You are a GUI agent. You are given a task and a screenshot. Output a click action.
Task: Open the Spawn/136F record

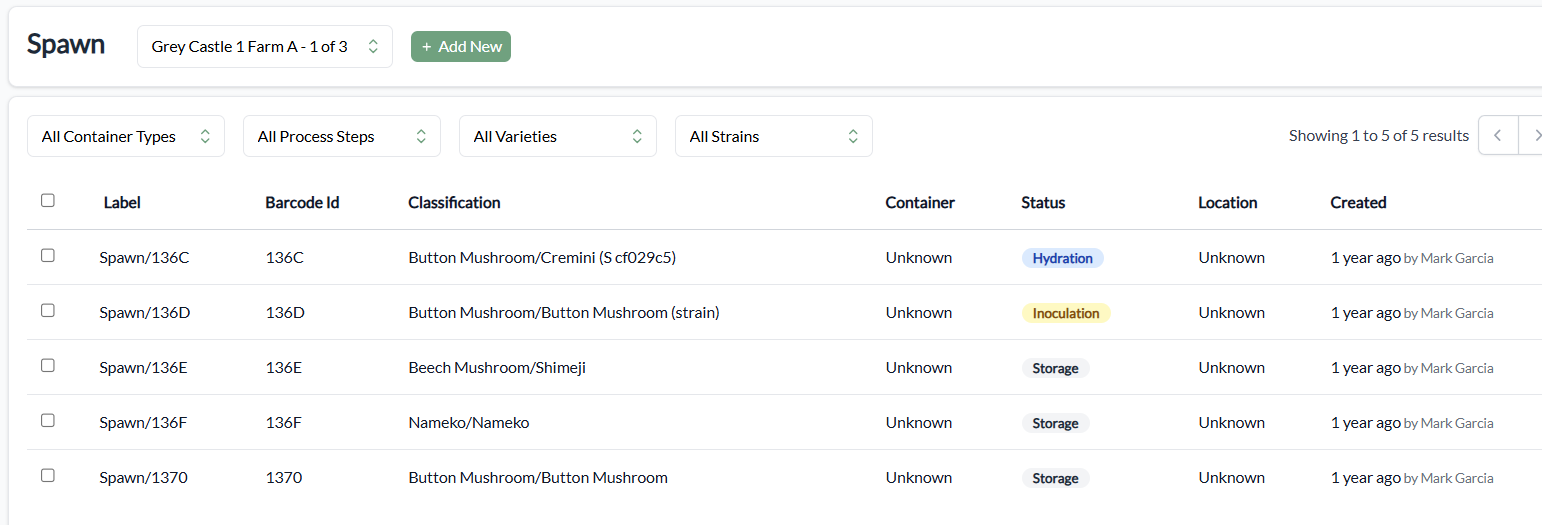(143, 423)
